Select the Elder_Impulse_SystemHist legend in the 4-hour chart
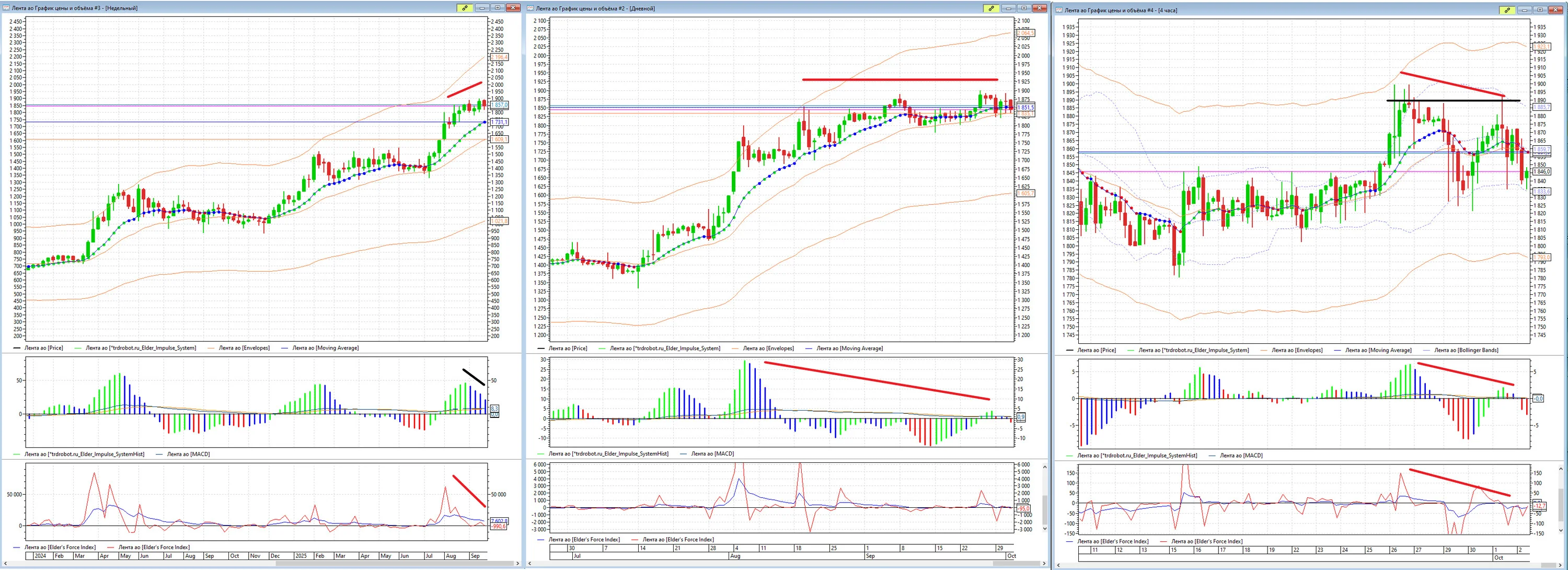The height and width of the screenshot is (570, 1568). click(x=1137, y=455)
